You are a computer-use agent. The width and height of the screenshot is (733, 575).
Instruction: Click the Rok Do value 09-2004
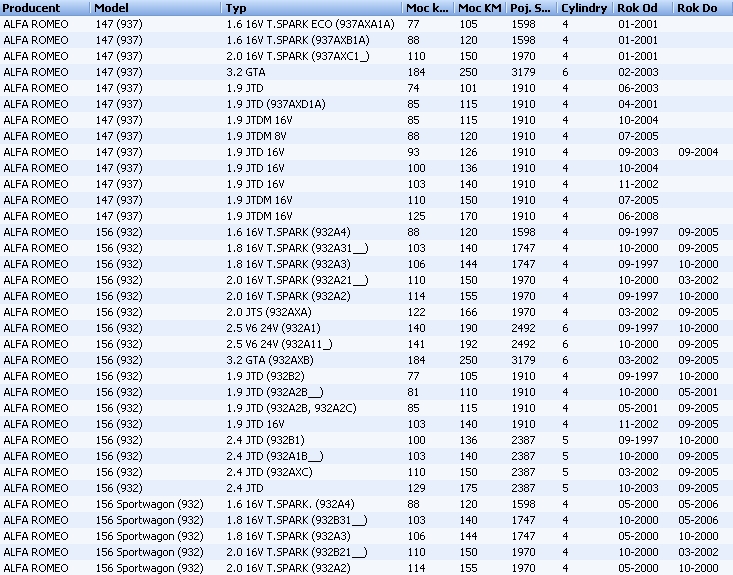[698, 152]
